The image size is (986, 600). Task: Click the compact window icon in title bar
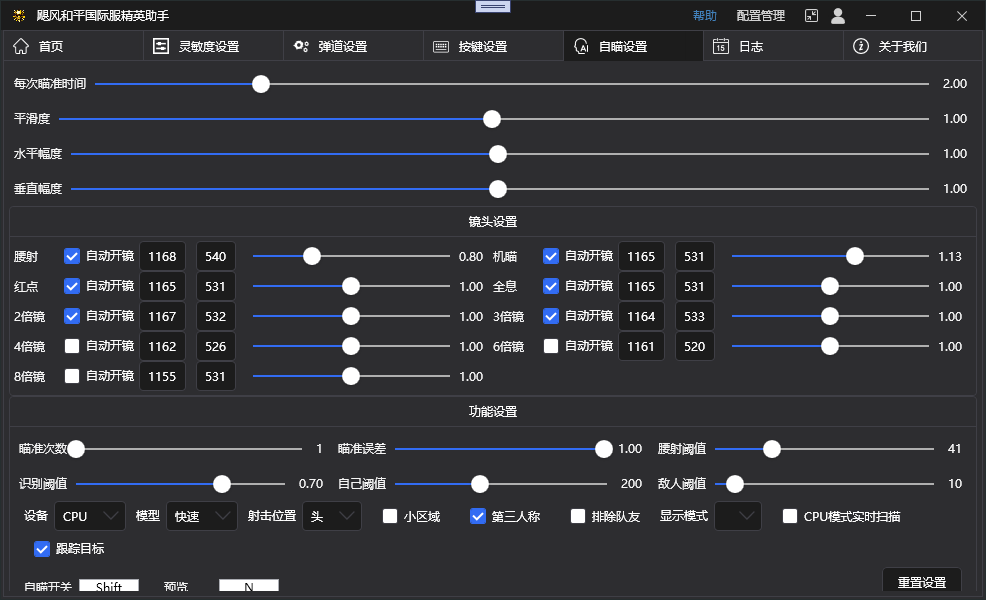click(812, 16)
